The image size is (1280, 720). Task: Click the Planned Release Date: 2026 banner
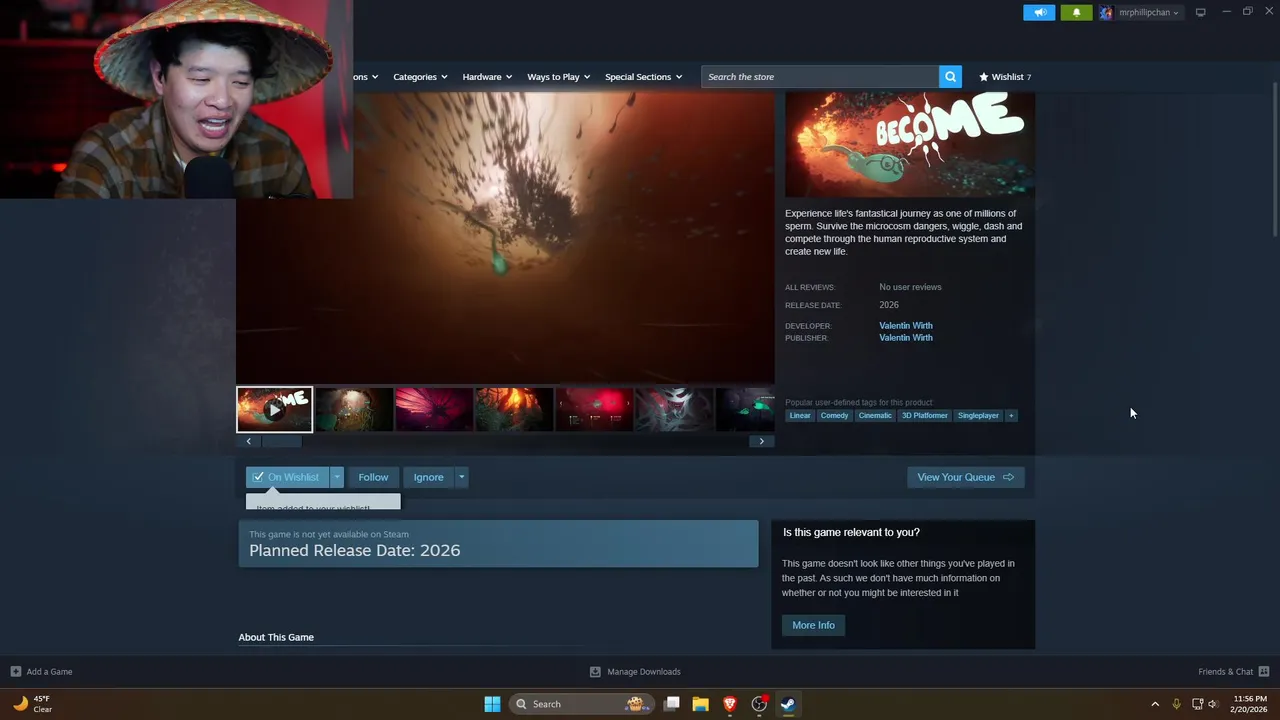498,544
